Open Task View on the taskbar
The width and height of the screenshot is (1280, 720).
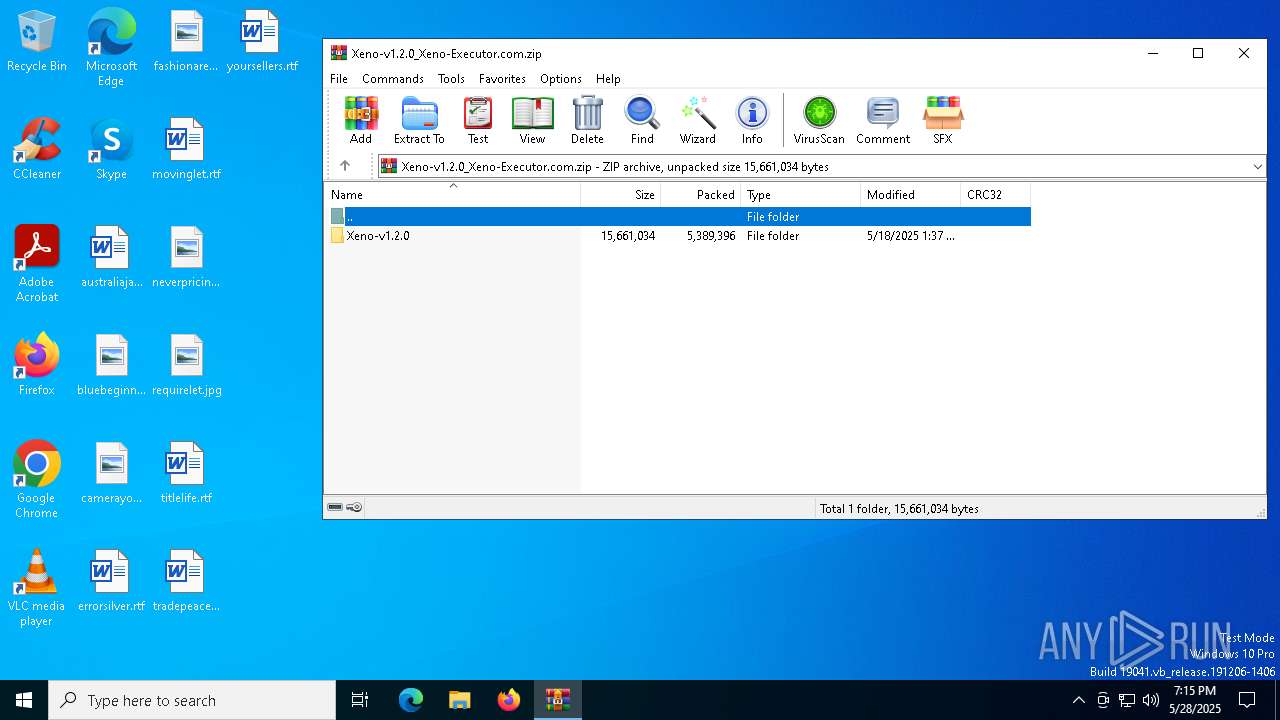point(360,700)
